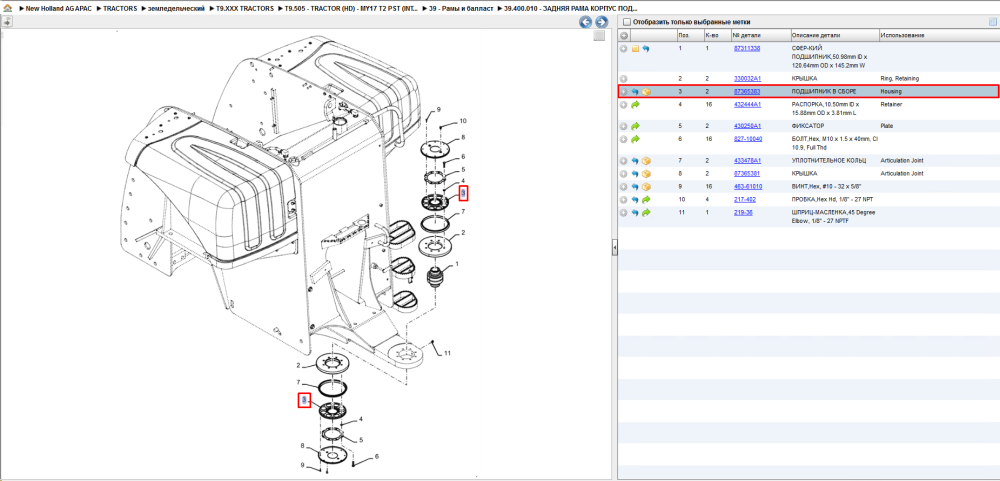
Task: Open part number link 87365383
Action: 746,92
